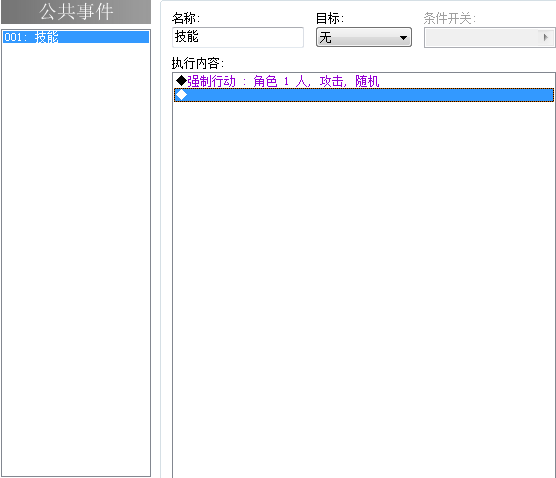
Task: Select the 强制行动 command line
Action: tap(363, 81)
